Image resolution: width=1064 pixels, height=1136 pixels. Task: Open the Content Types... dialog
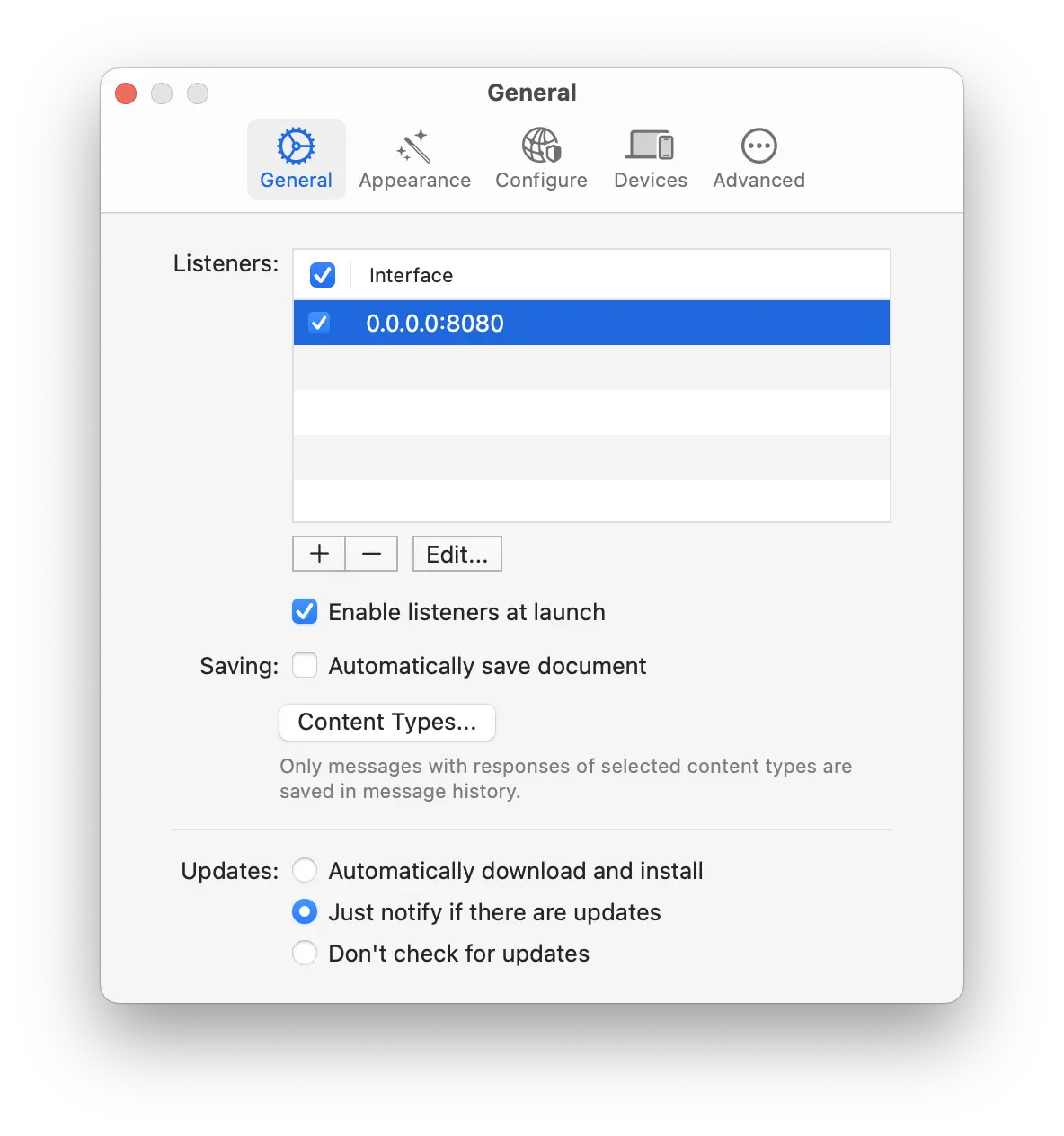387,723
